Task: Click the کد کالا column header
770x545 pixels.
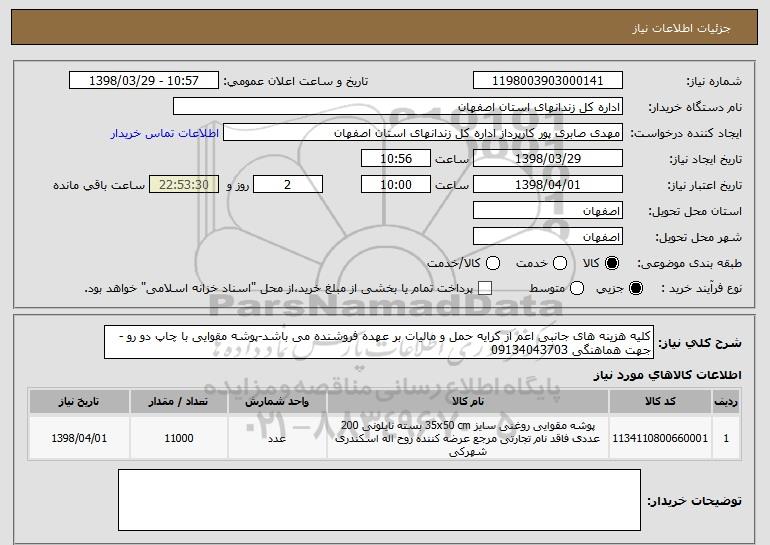Action: click(x=660, y=402)
